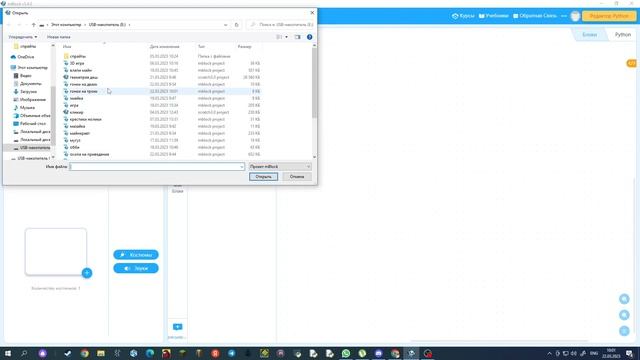Click the orange Редактор Python button
The width and height of the screenshot is (640, 360).
pos(609,16)
